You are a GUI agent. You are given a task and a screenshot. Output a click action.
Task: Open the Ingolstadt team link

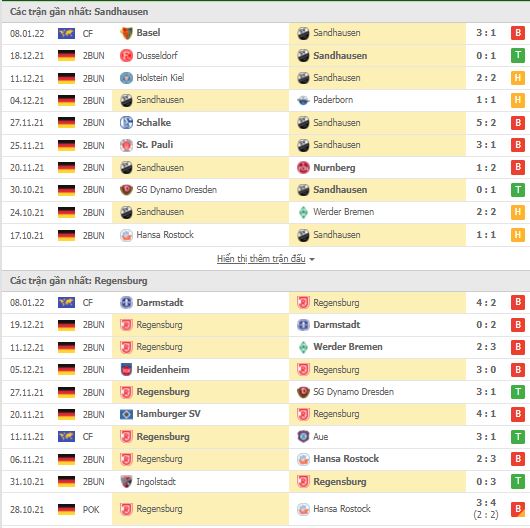click(x=156, y=481)
